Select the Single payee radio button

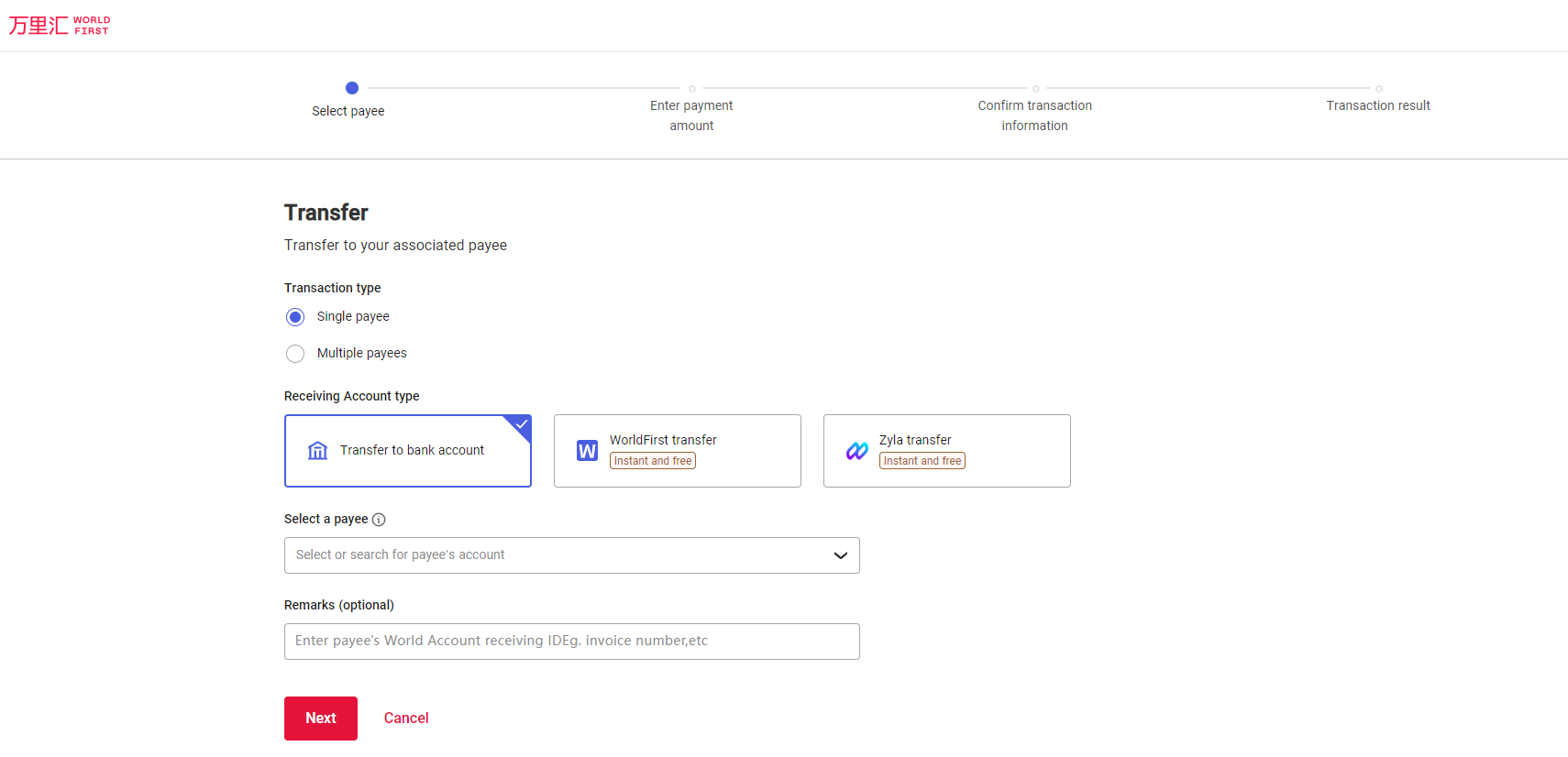pos(295,317)
